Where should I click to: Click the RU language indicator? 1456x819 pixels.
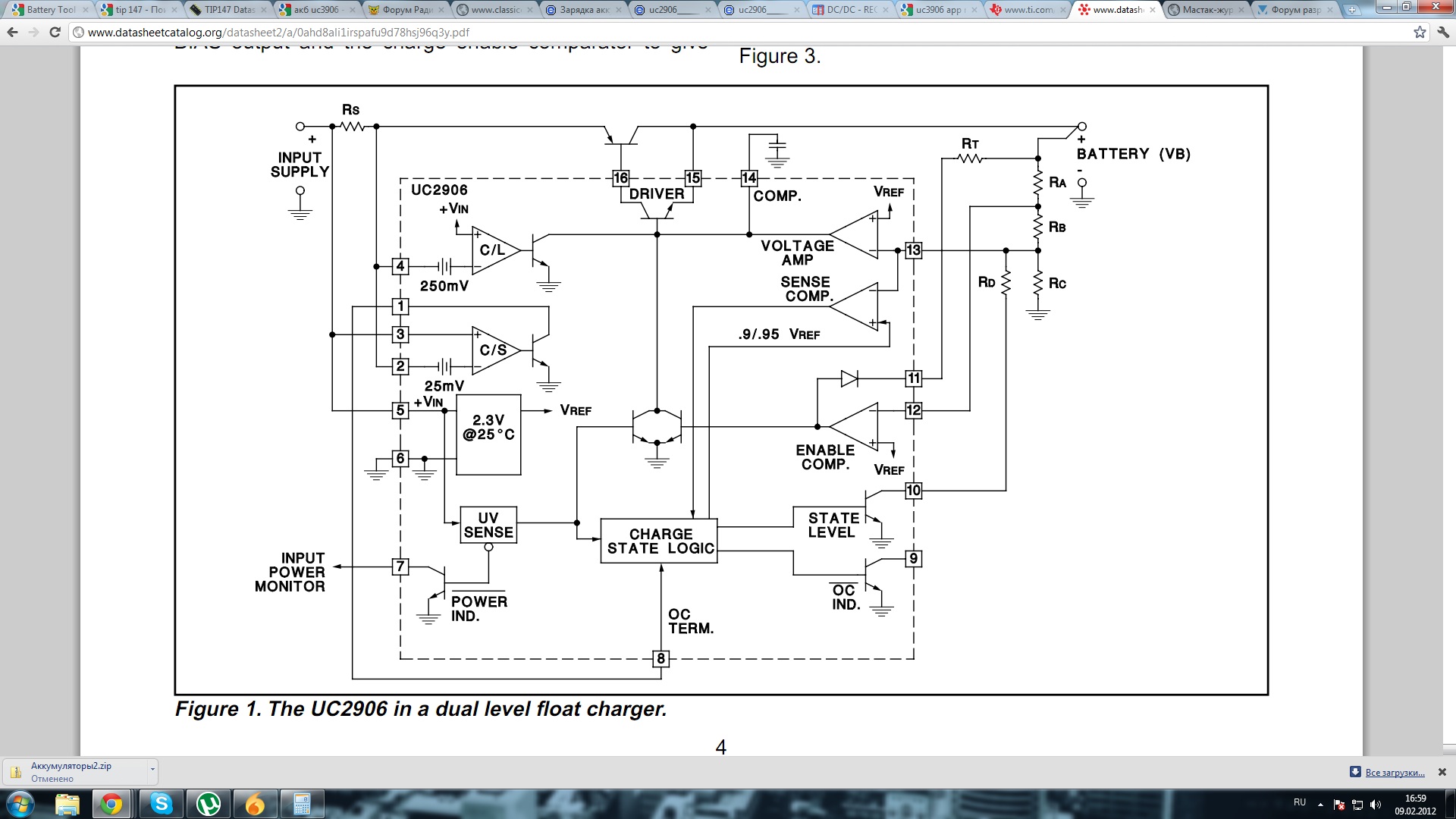(1300, 802)
